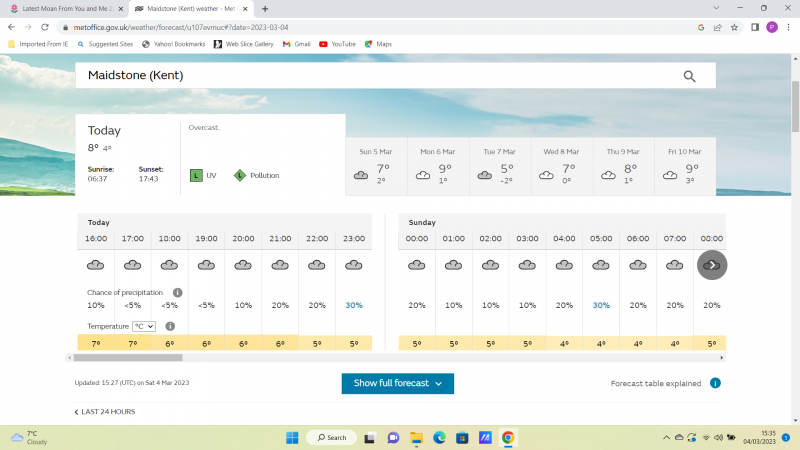Open the location search magnifier icon
The width and height of the screenshot is (800, 450).
[689, 76]
